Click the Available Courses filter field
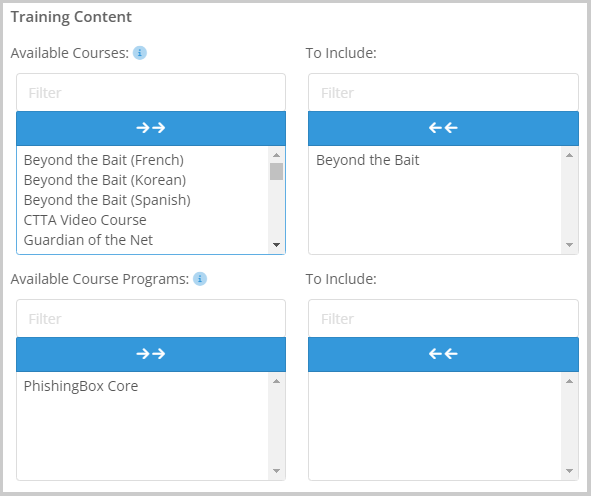This screenshot has height=496, width=591. (x=151, y=93)
